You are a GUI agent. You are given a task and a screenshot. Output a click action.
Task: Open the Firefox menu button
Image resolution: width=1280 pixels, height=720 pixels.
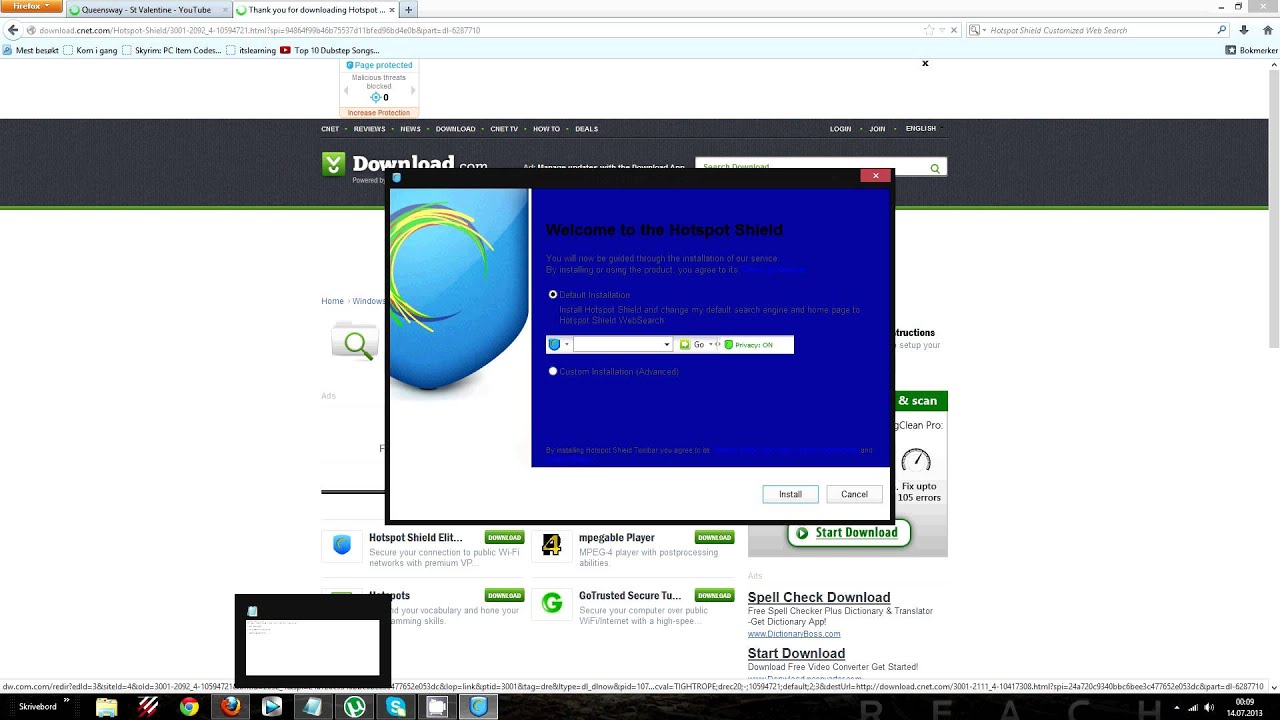click(x=32, y=6)
